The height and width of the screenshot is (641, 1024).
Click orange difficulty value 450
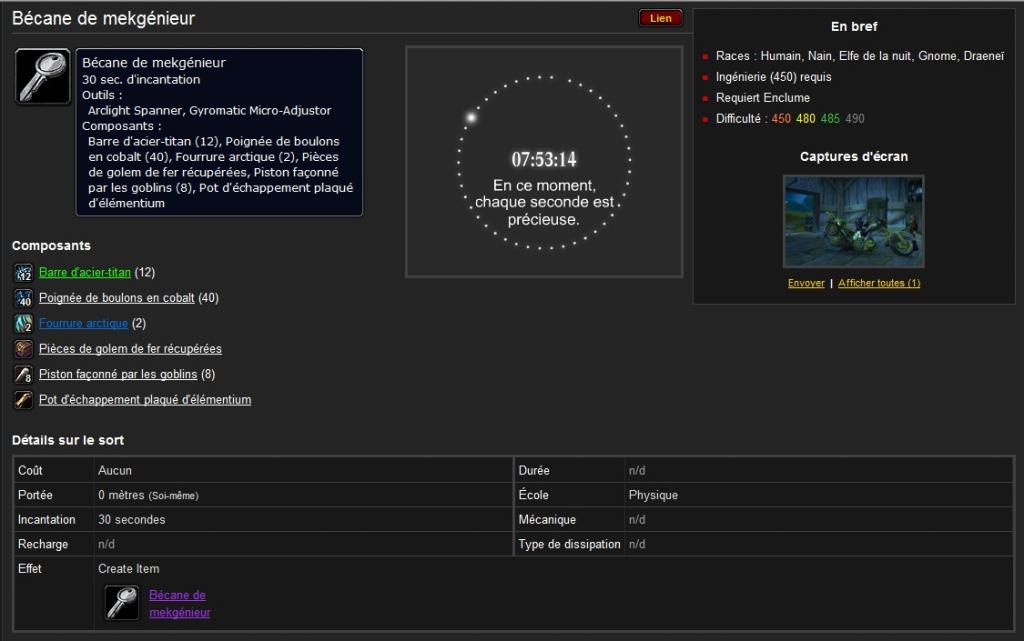[x=781, y=119]
